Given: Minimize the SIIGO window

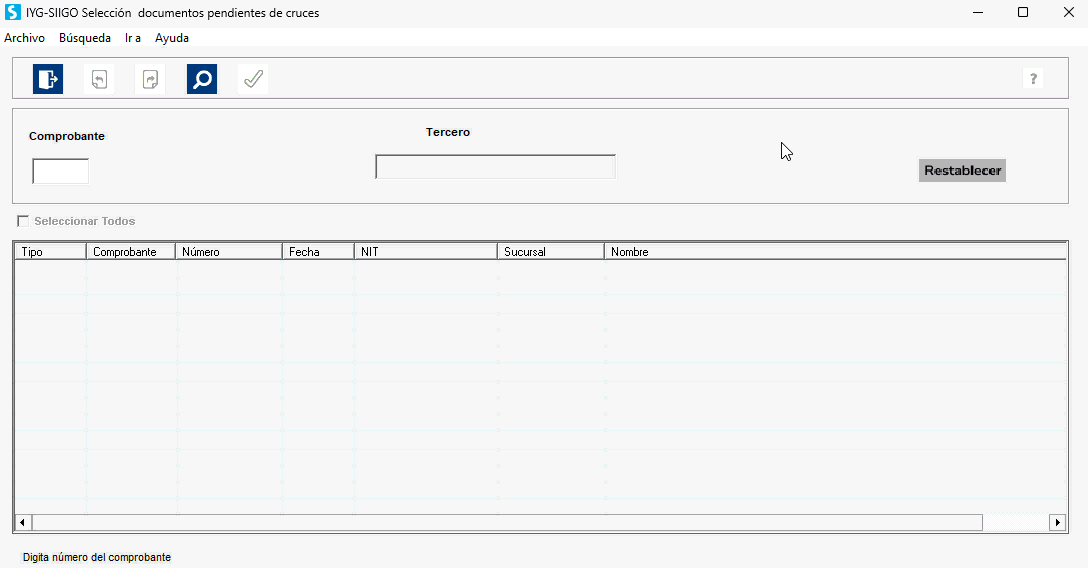Looking at the screenshot, I should tap(978, 12).
